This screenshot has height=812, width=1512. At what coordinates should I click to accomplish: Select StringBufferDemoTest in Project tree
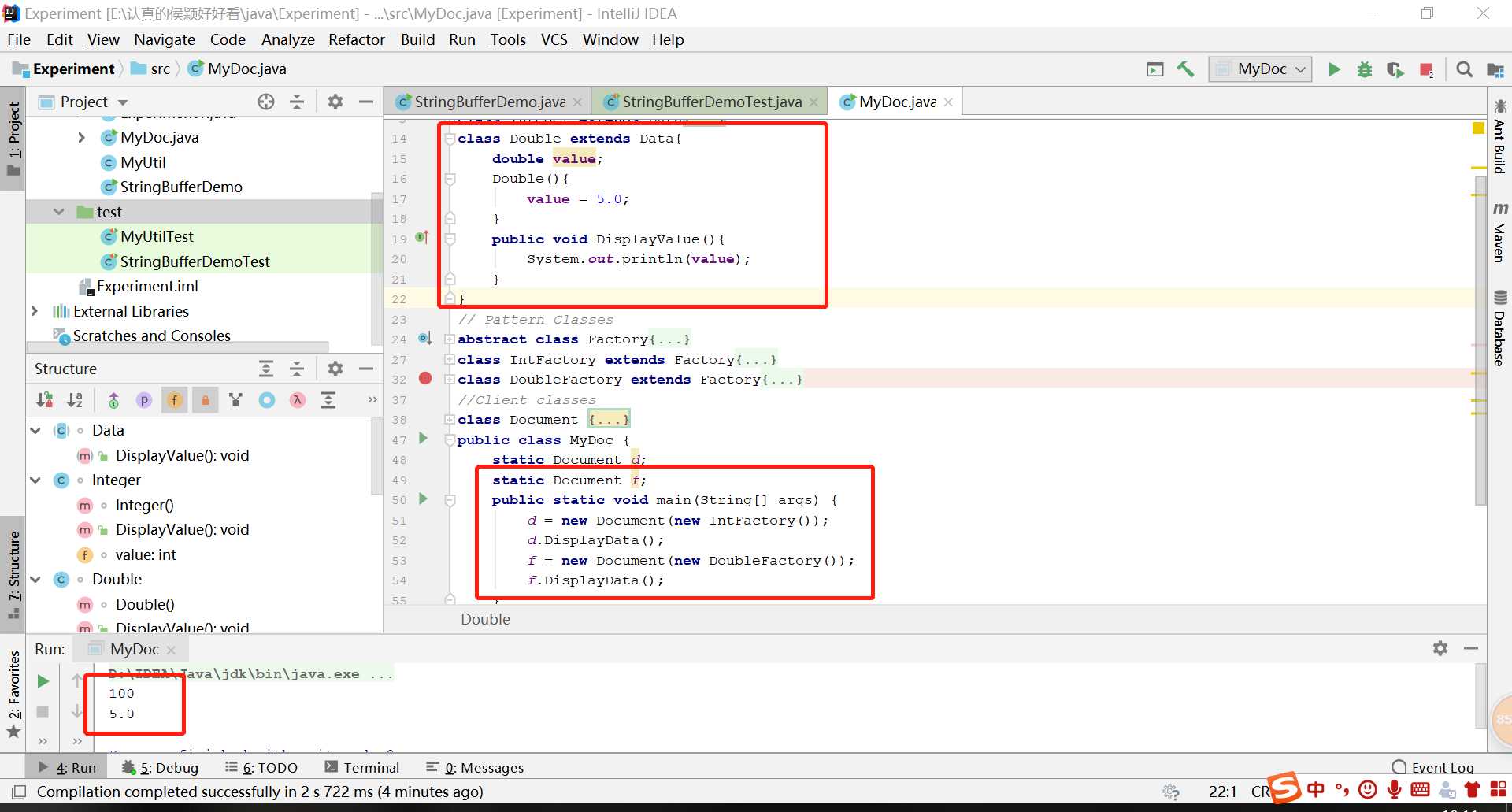[195, 261]
